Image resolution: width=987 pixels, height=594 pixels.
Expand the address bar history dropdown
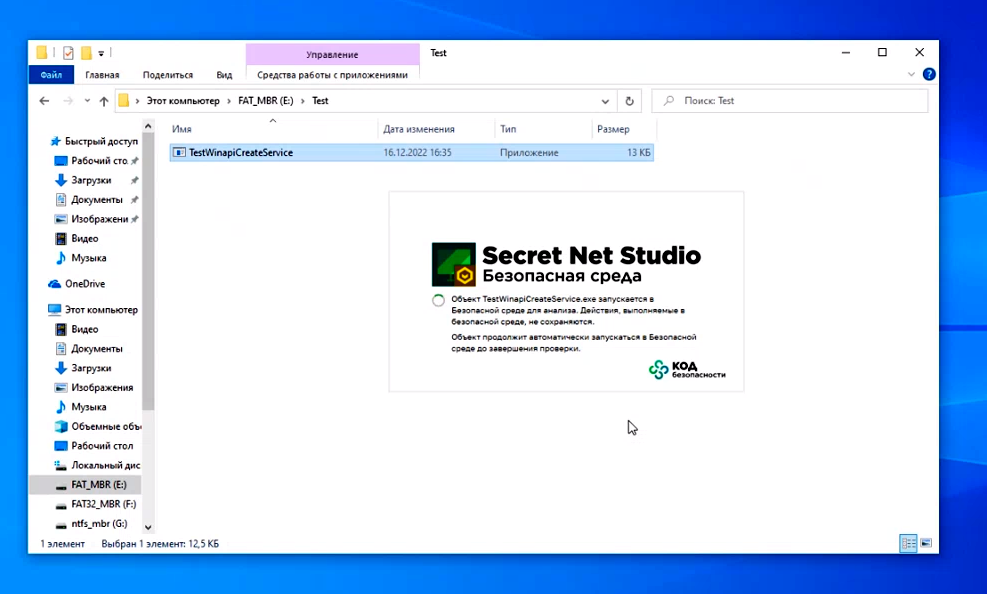click(605, 101)
